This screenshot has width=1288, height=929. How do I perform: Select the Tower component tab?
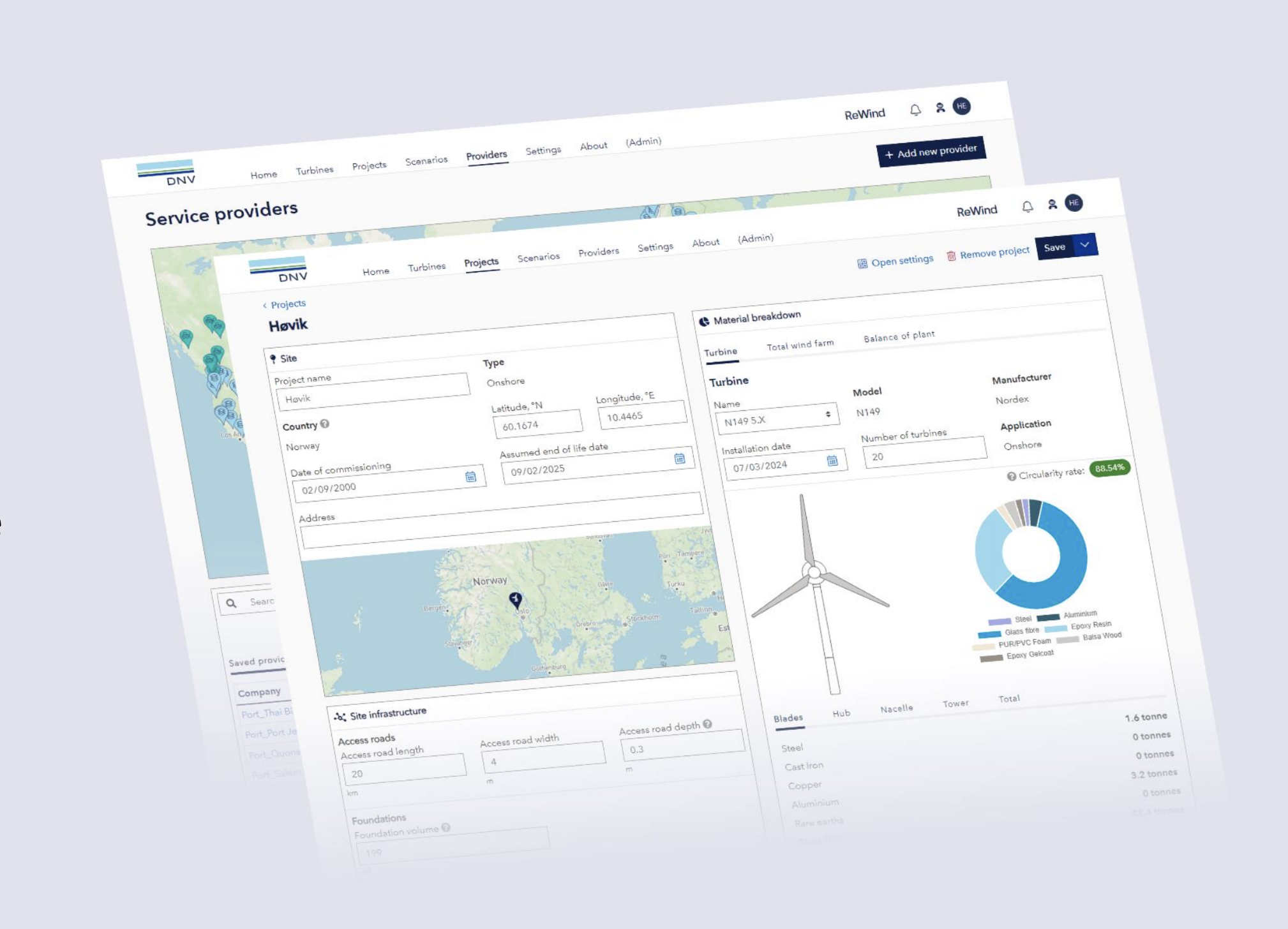pos(955,703)
